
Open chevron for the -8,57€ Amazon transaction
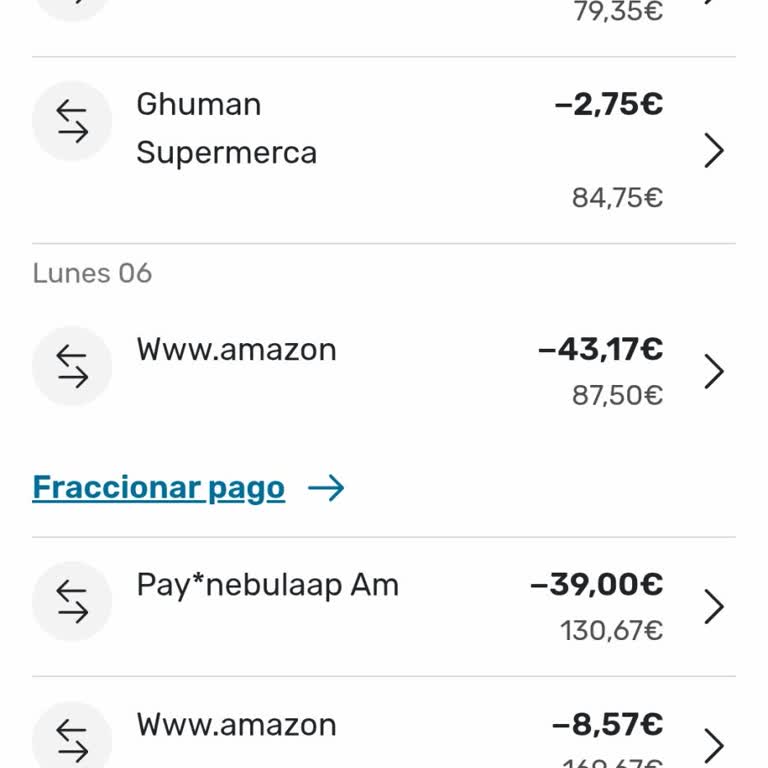714,745
